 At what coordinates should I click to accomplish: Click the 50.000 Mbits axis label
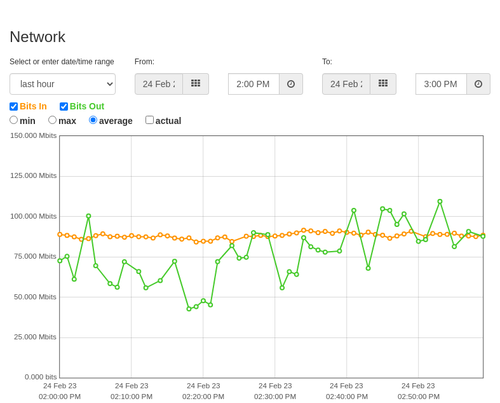[x=35, y=297]
